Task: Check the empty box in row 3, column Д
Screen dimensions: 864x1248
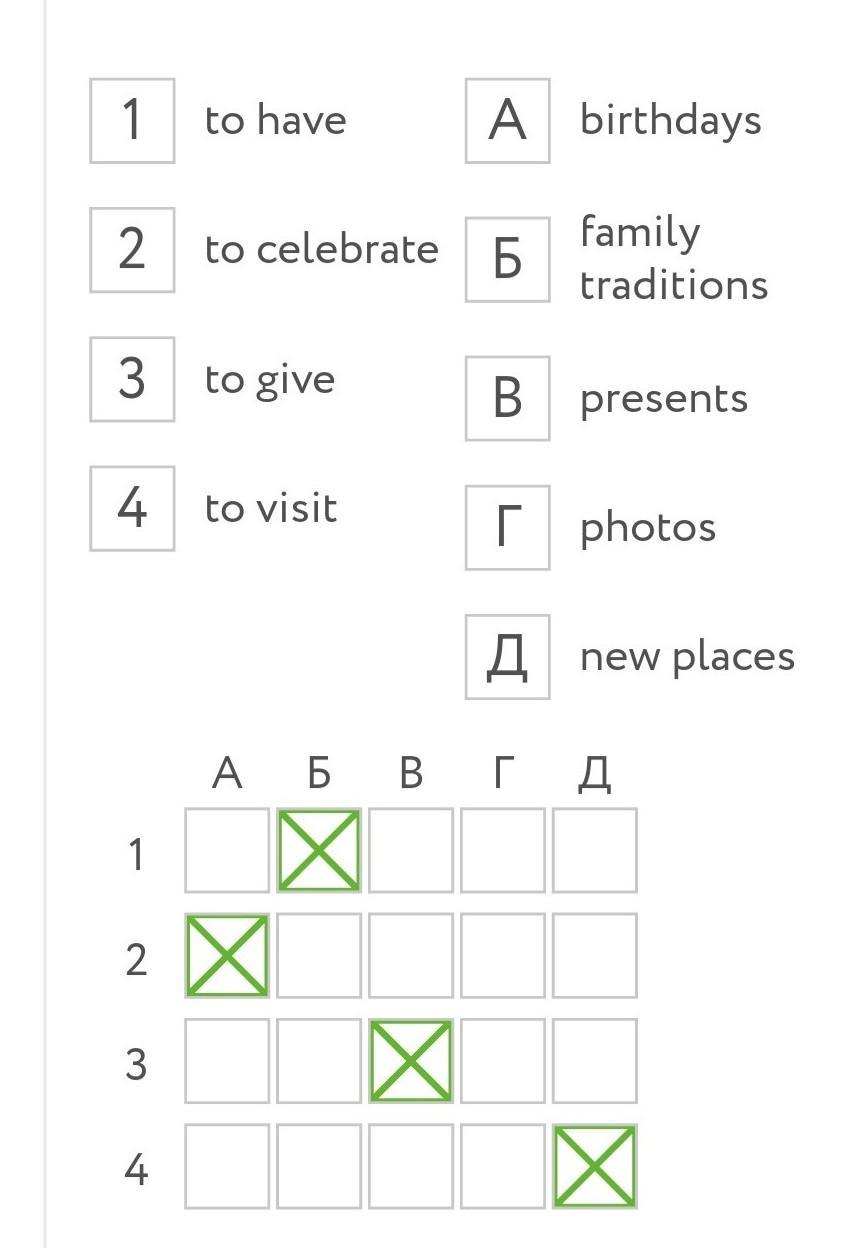Action: tap(595, 1060)
